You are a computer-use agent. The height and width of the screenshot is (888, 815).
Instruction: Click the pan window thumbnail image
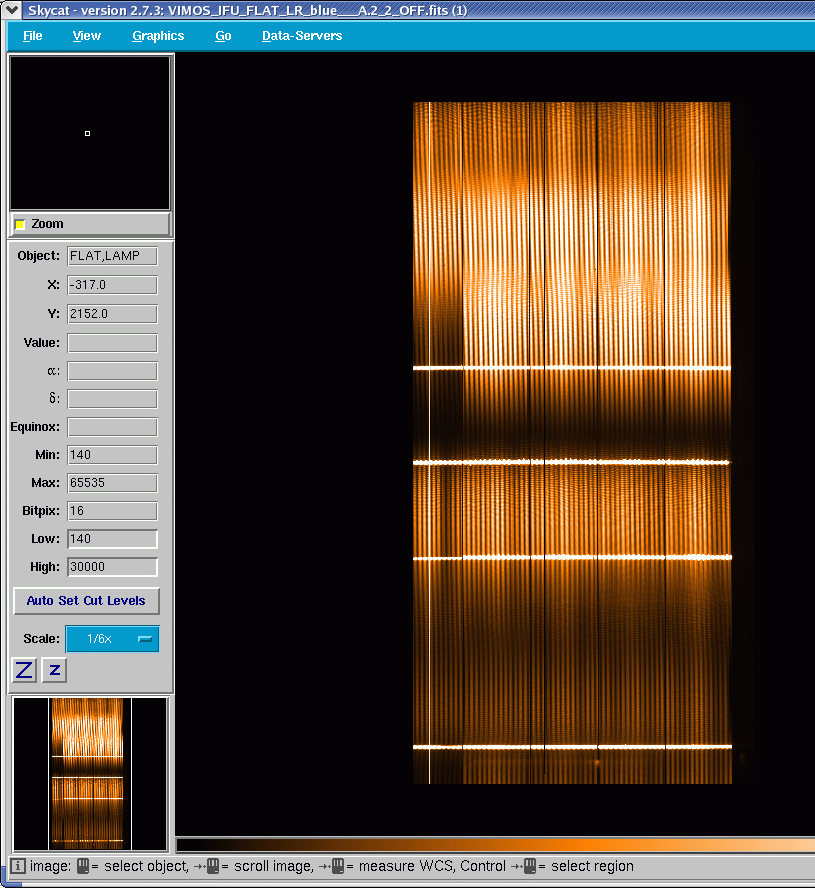[90, 774]
